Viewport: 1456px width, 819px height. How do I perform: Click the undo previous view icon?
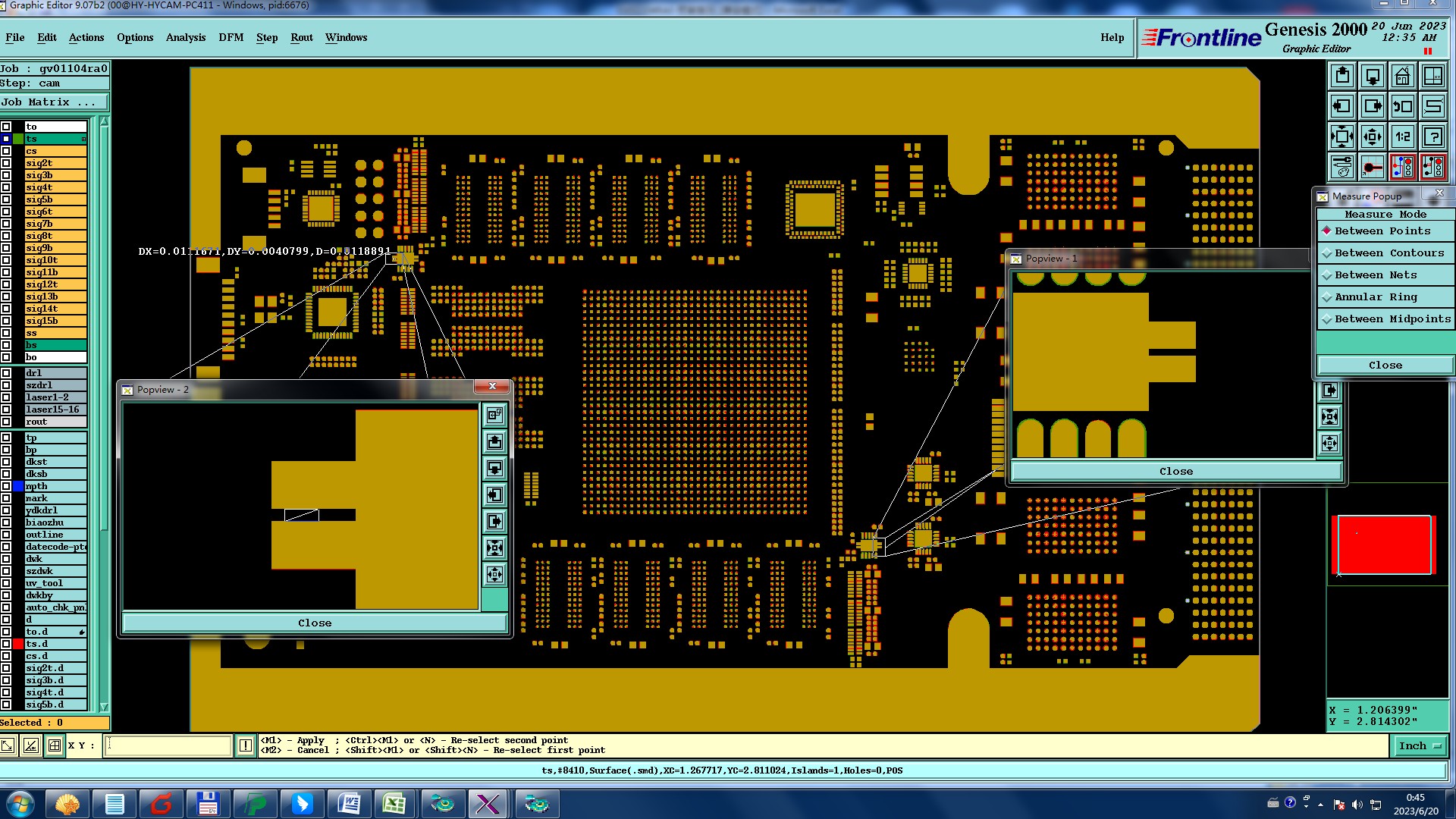pyautogui.click(x=1402, y=106)
